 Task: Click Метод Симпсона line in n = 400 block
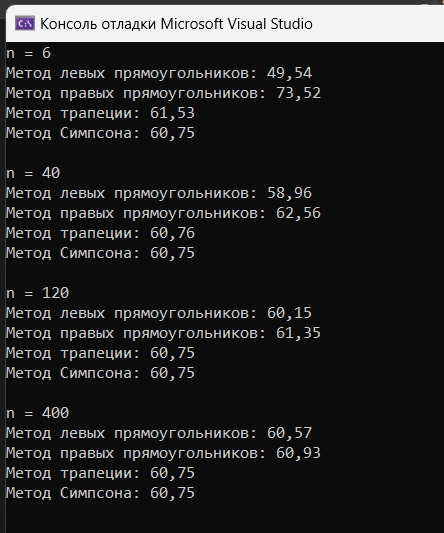[x=100, y=493]
